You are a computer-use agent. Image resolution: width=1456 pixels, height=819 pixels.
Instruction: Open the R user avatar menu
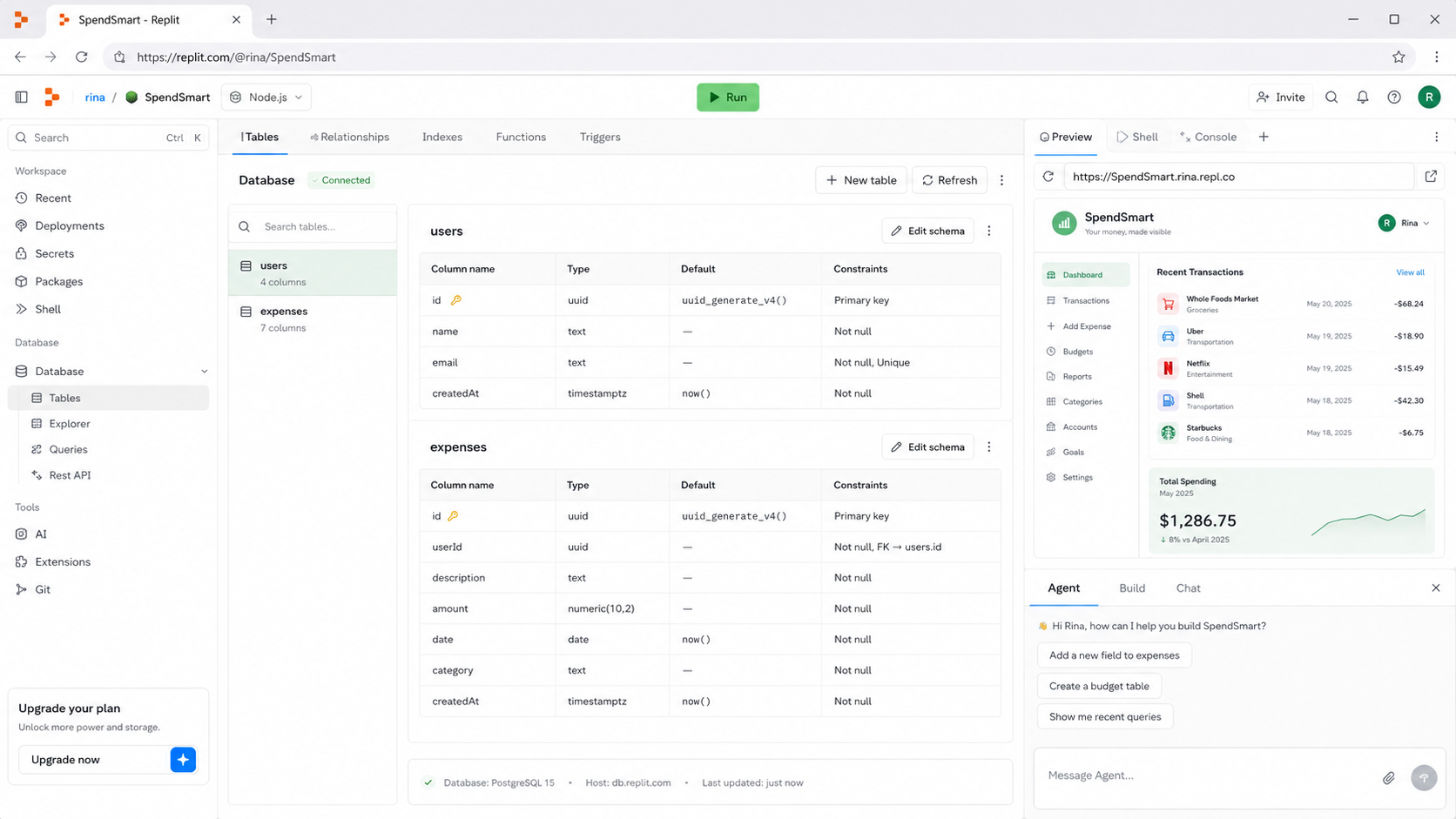click(1429, 97)
